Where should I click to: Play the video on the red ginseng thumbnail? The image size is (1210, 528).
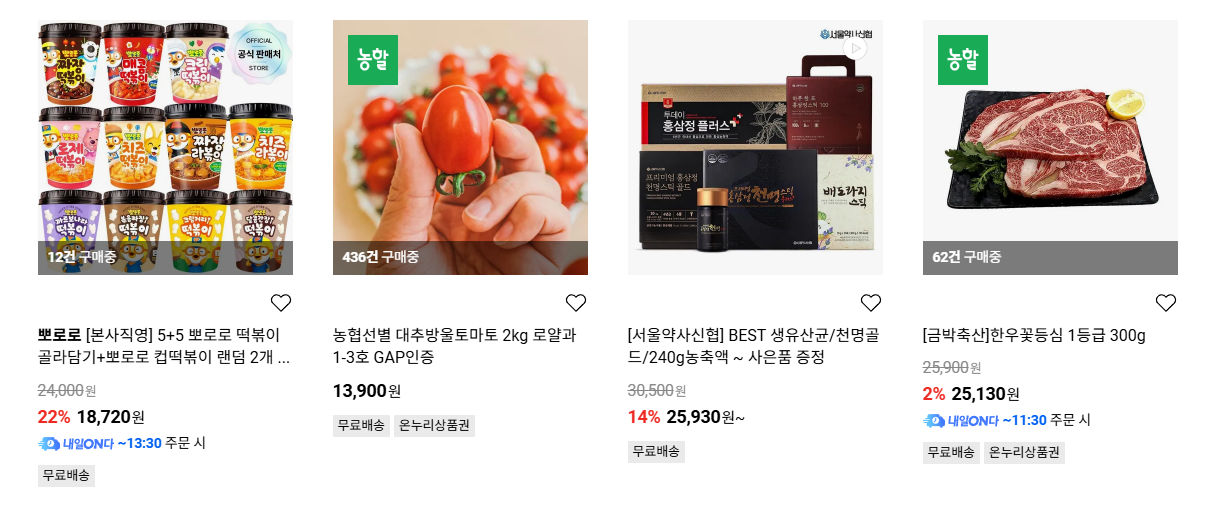(x=855, y=48)
